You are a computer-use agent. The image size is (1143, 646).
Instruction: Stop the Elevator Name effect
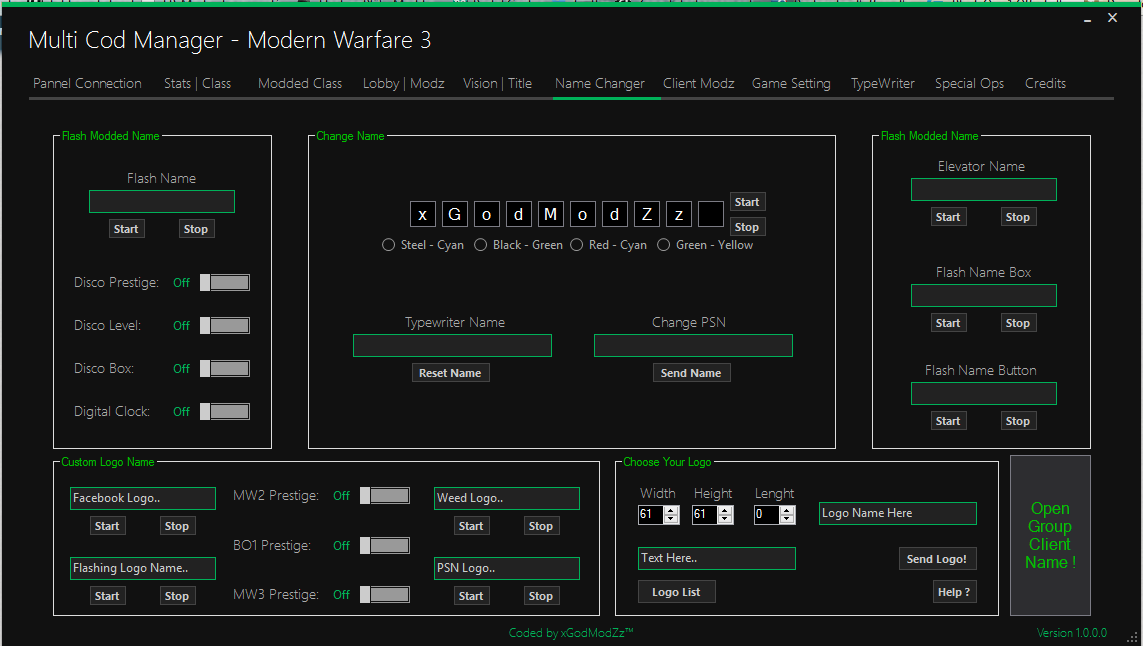point(1018,217)
